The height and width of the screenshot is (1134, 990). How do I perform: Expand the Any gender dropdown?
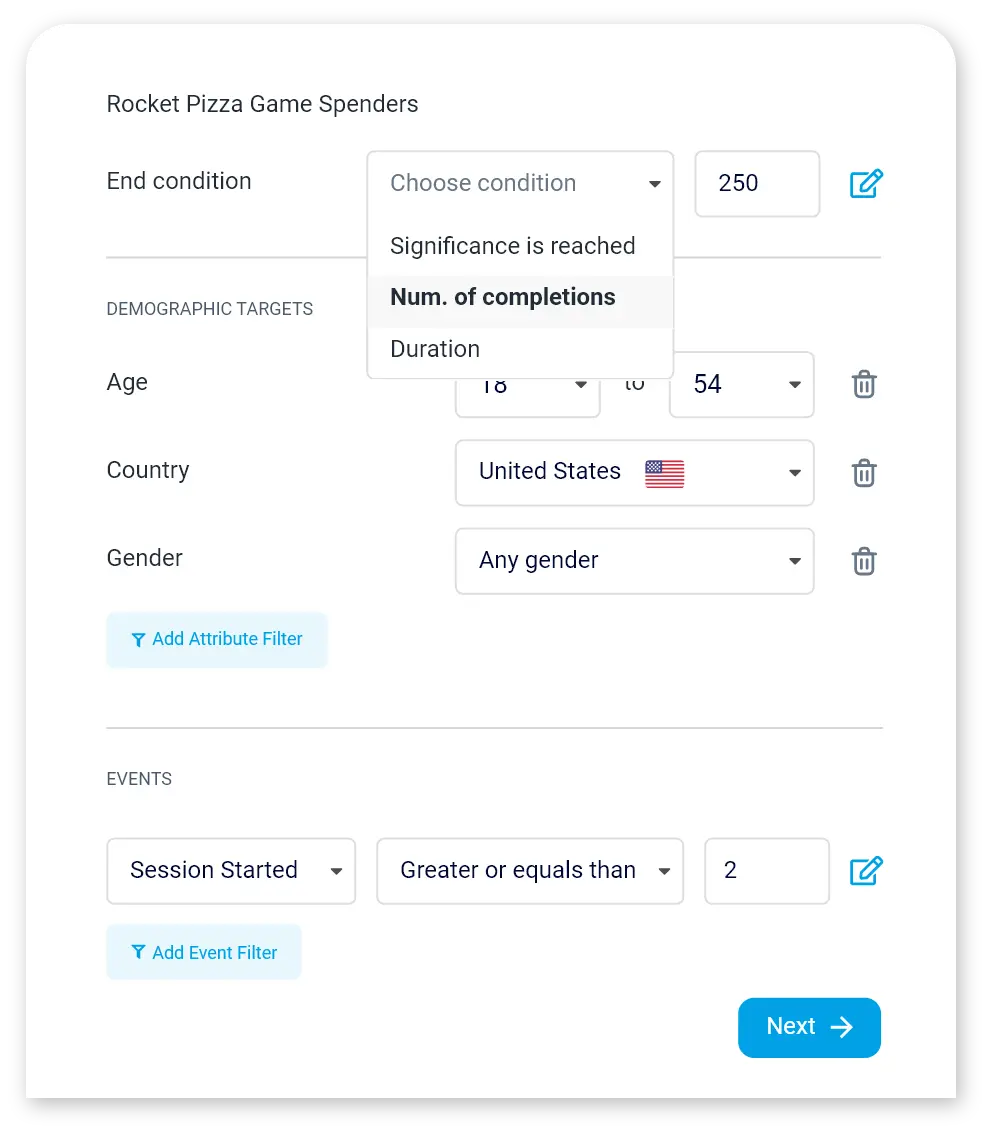click(634, 561)
